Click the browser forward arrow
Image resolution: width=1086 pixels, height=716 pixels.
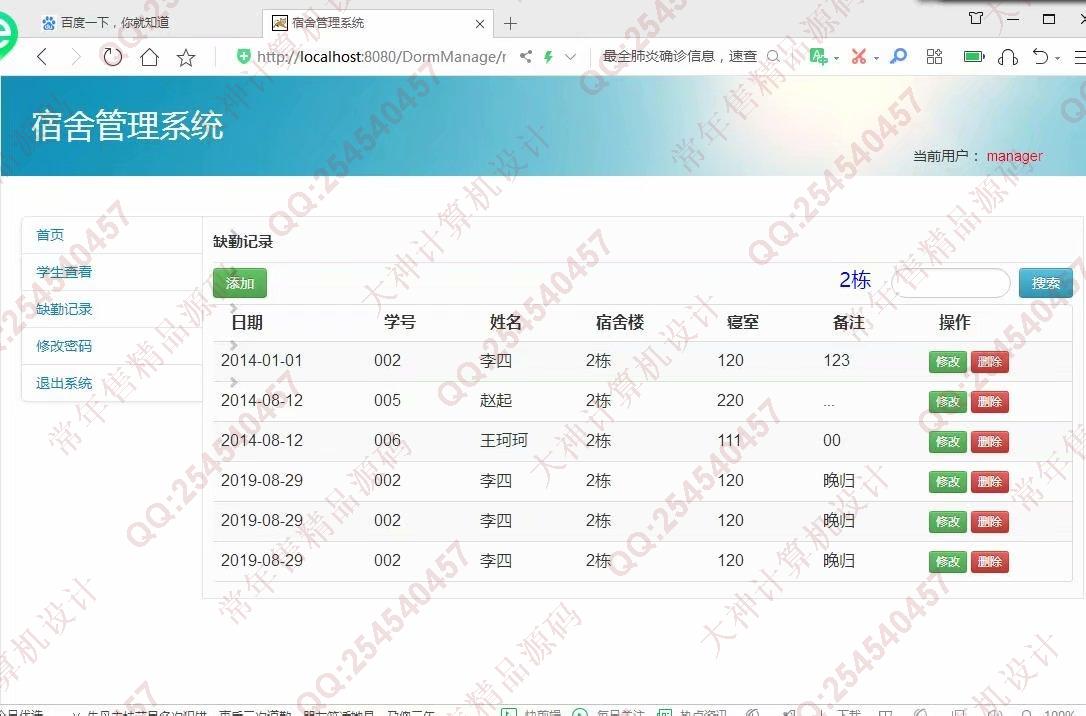point(76,57)
